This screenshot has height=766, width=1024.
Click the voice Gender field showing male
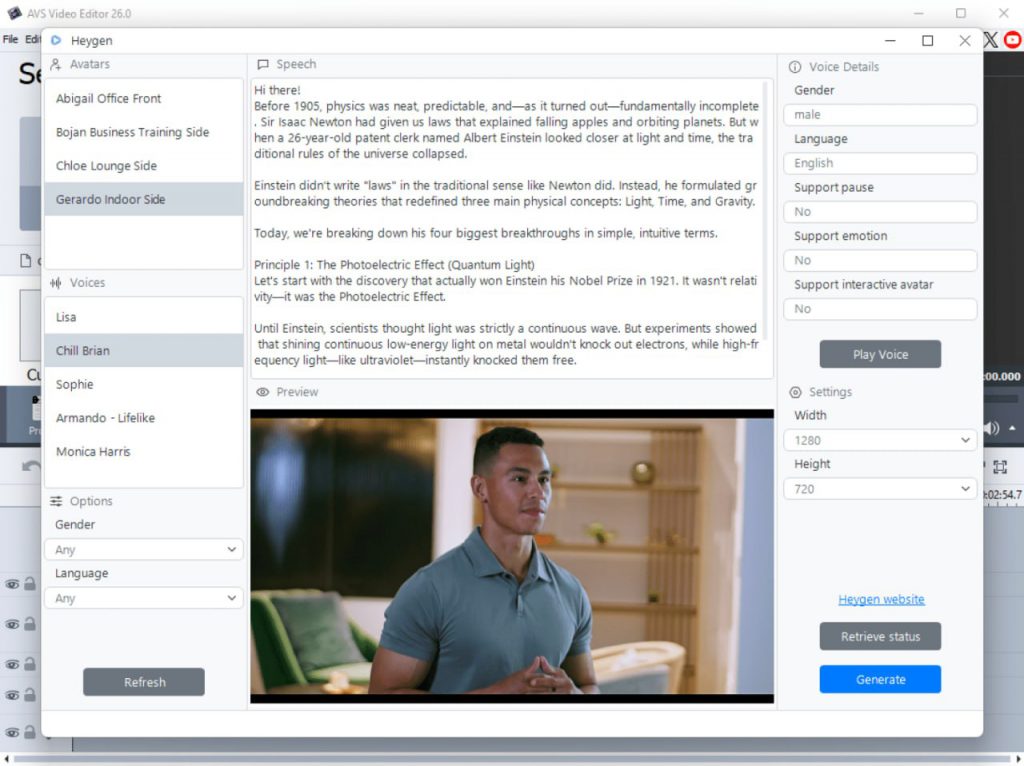(x=880, y=114)
